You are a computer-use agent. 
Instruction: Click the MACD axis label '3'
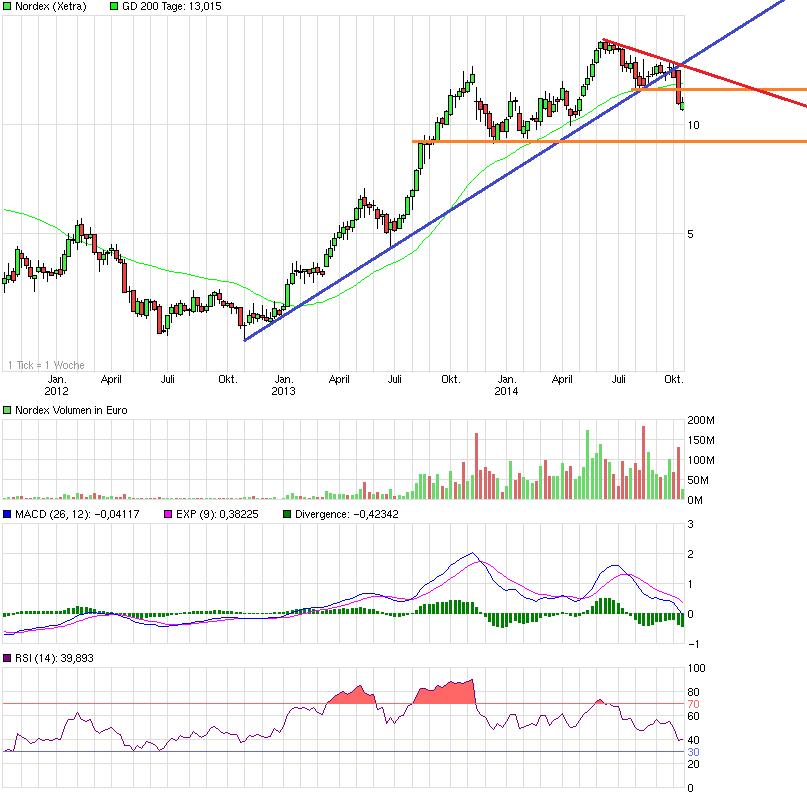pos(690,524)
